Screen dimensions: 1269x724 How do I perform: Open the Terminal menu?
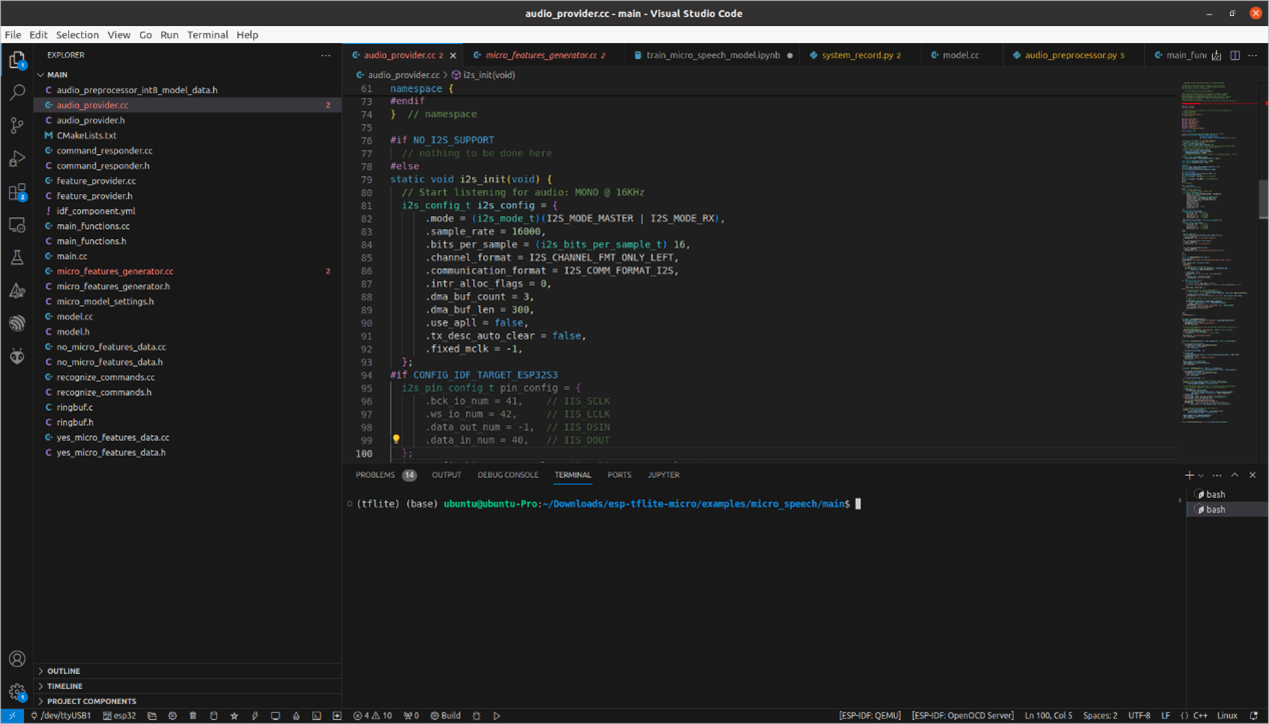pyautogui.click(x=208, y=34)
